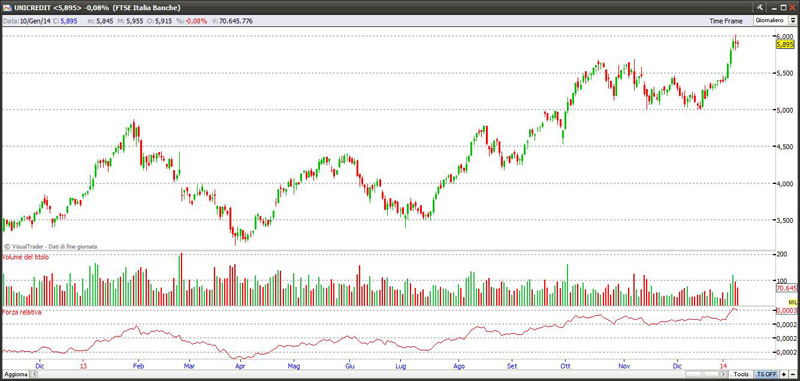
Task: Click the maximum value M: 5,955
Action: (131, 21)
